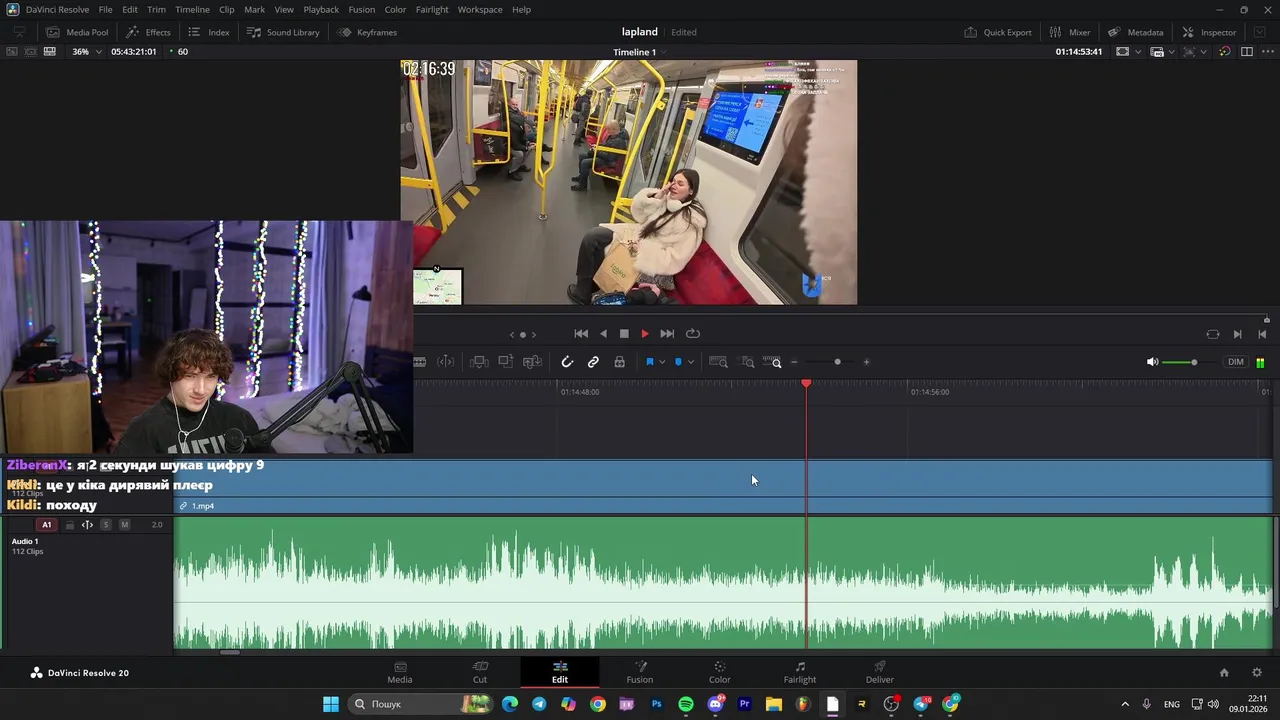Viewport: 1280px width, 720px height.
Task: Open the flag color dropdown arrow
Action: (662, 362)
